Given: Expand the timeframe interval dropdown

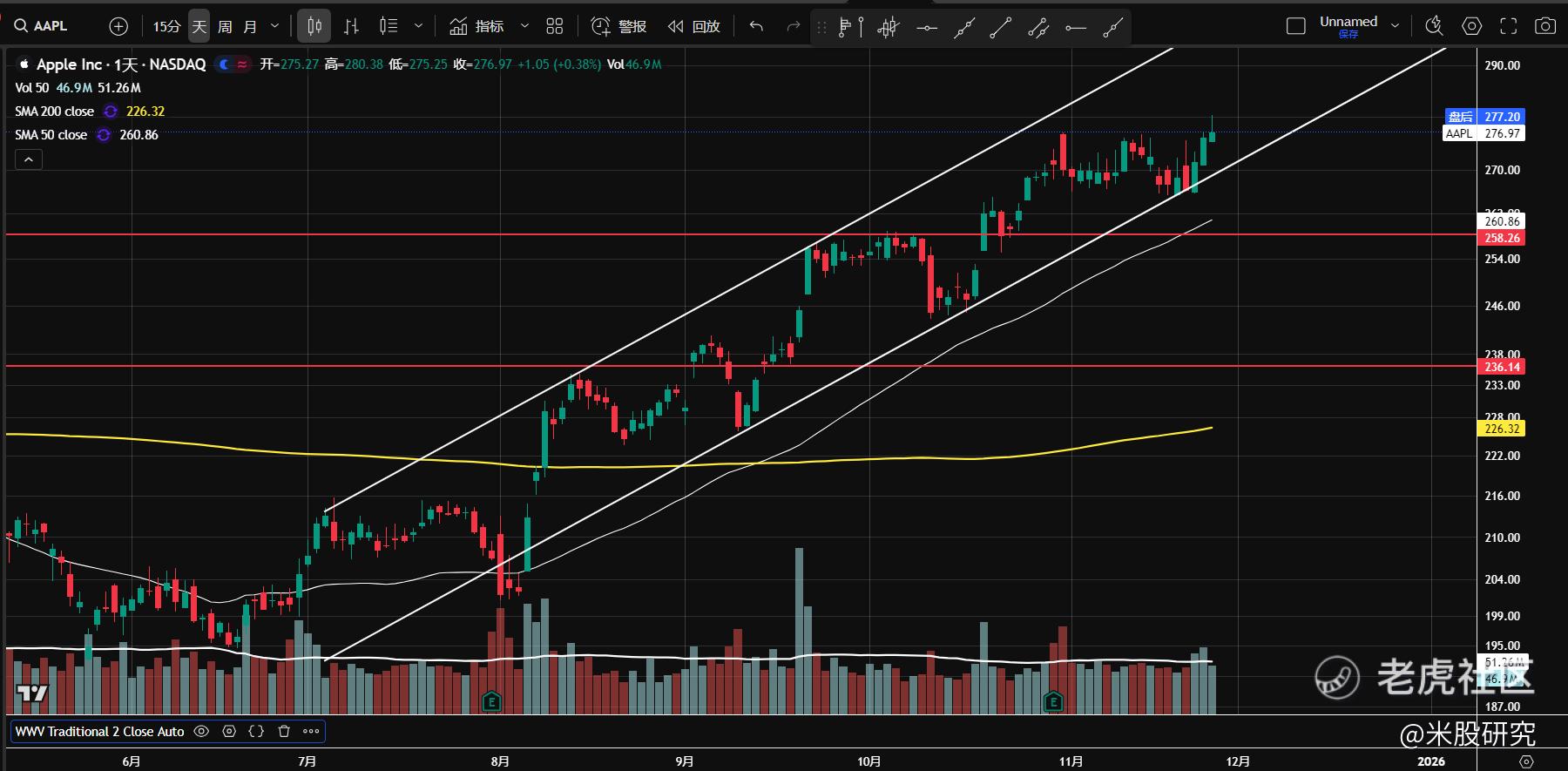Looking at the screenshot, I should click(x=275, y=27).
